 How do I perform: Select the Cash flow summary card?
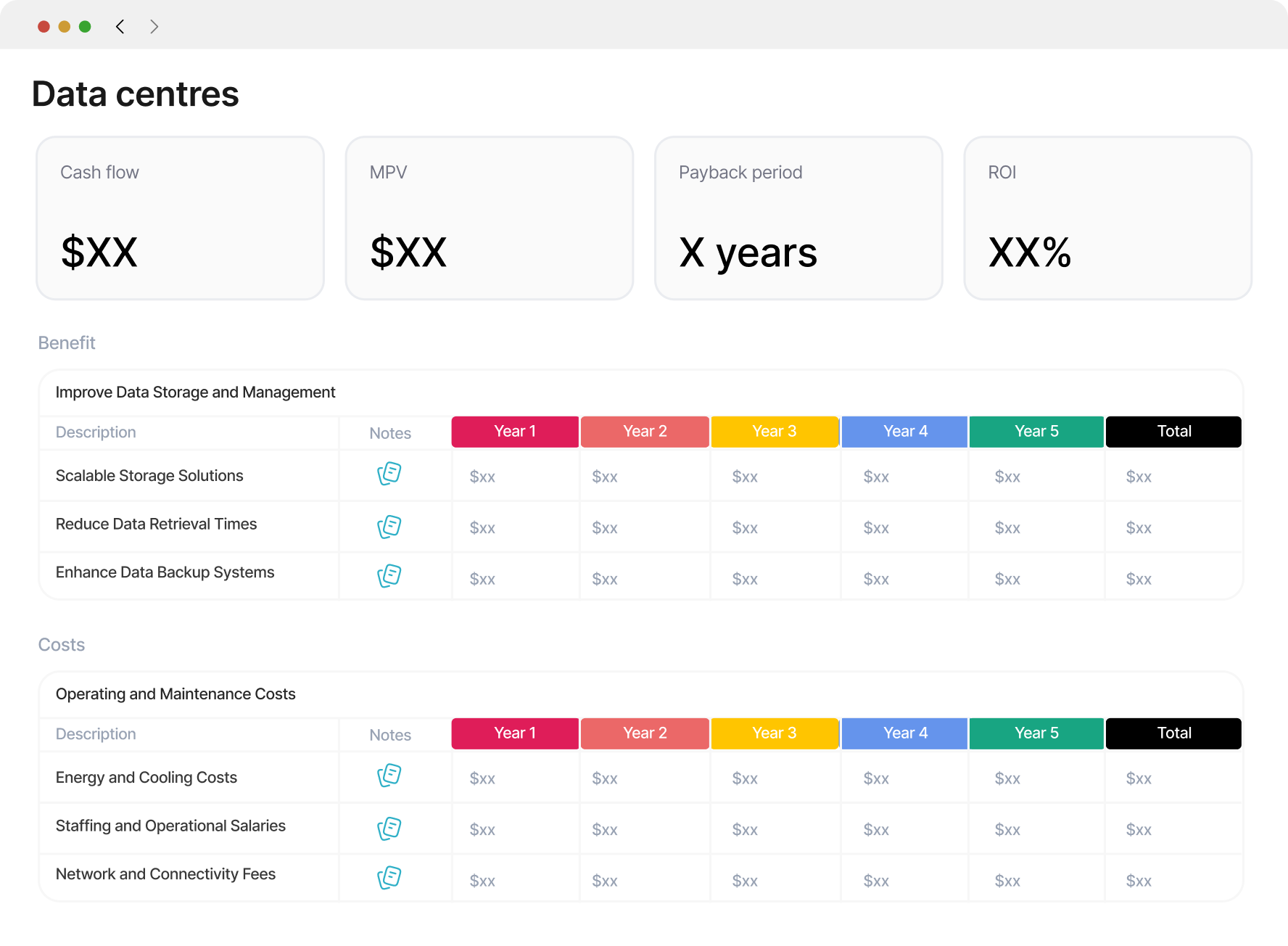[181, 218]
